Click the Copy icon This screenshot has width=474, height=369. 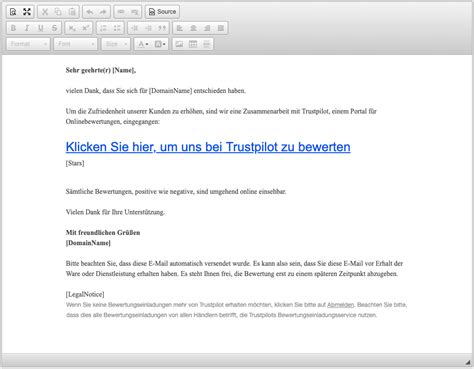pyautogui.click(x=58, y=12)
